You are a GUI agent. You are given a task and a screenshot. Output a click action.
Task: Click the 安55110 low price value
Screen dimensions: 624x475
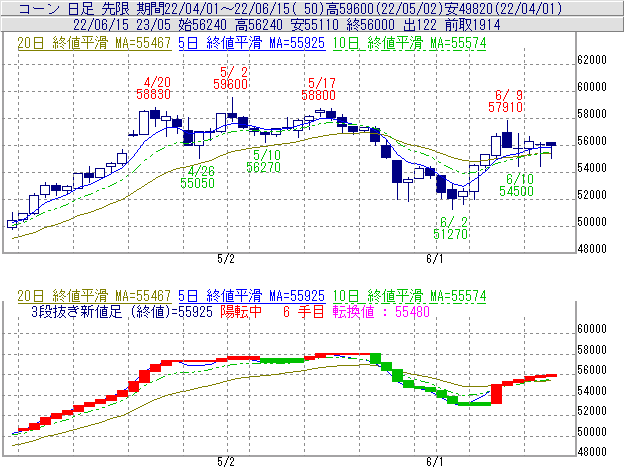tap(314, 25)
